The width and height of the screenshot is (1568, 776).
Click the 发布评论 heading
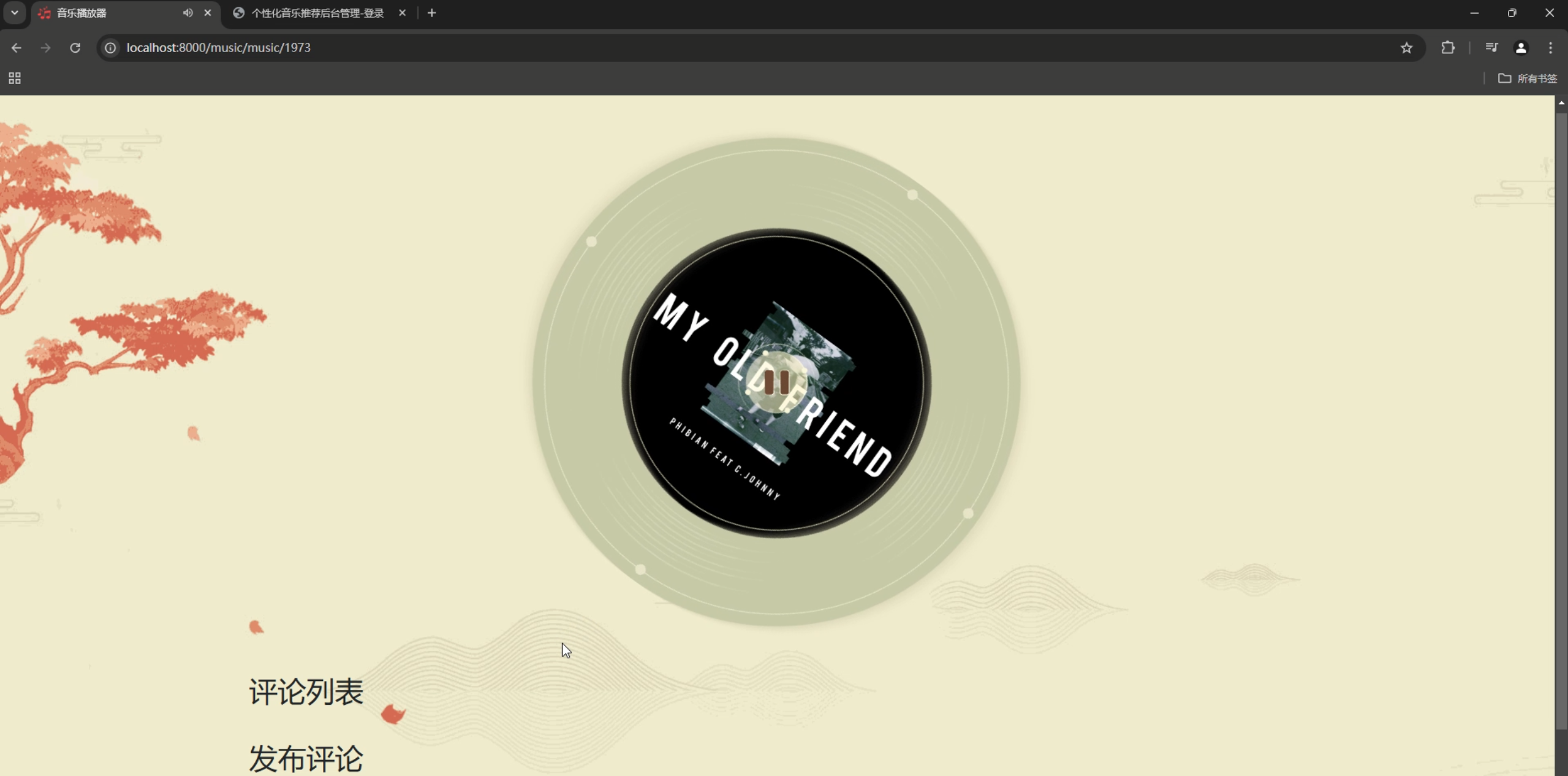click(306, 759)
